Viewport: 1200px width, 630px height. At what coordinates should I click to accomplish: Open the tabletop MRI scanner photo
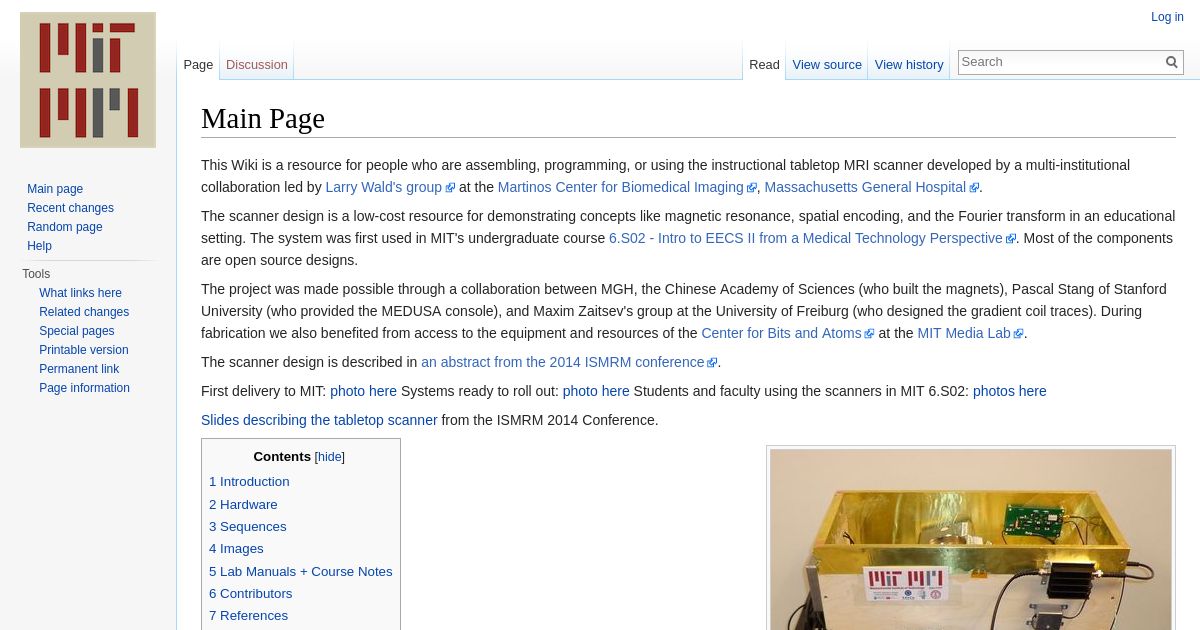[x=971, y=539]
